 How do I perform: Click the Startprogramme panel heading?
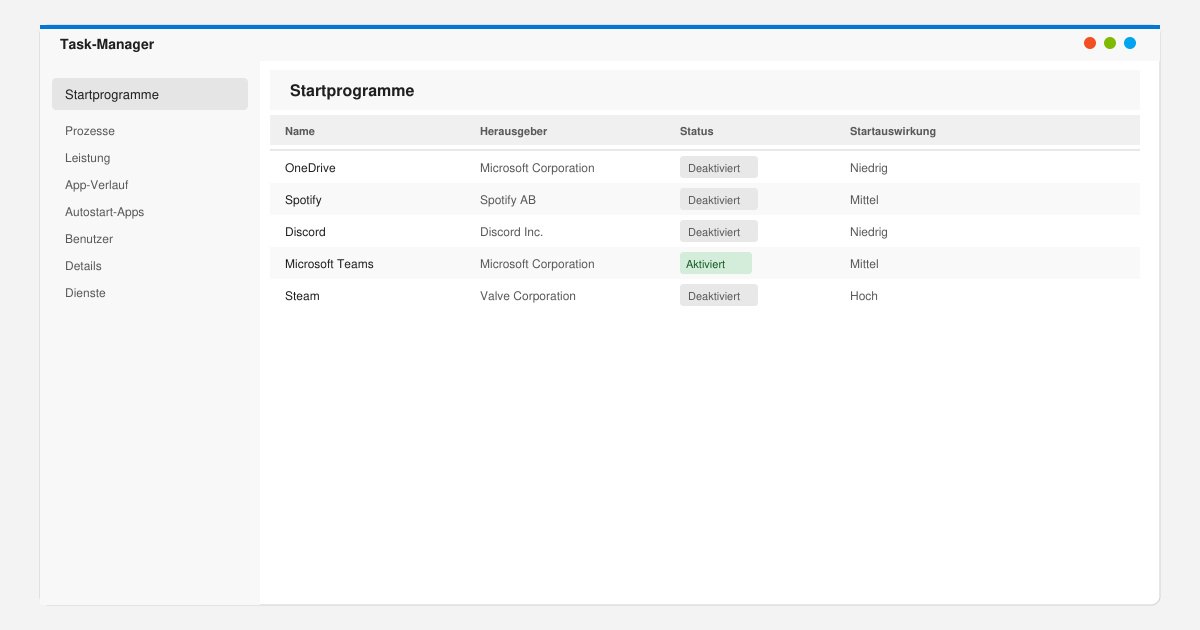click(352, 91)
